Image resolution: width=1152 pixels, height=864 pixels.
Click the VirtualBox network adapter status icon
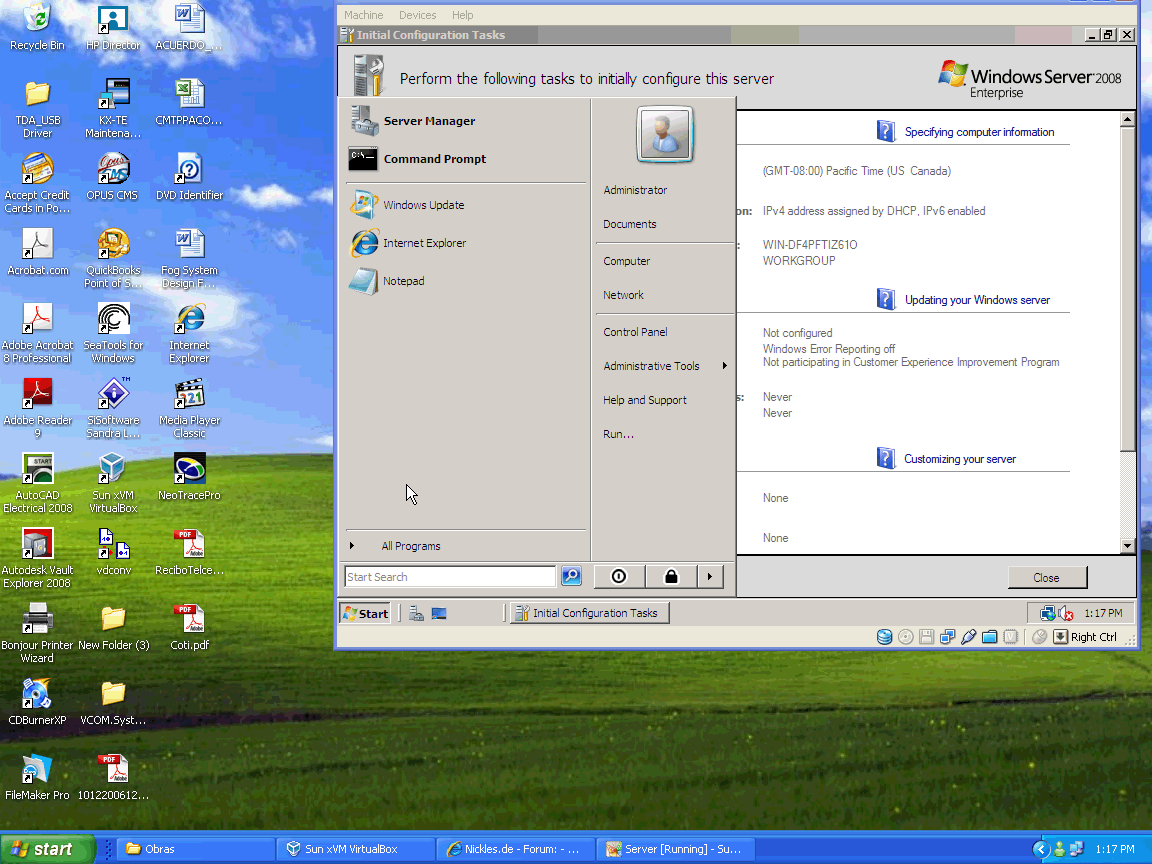pos(948,637)
